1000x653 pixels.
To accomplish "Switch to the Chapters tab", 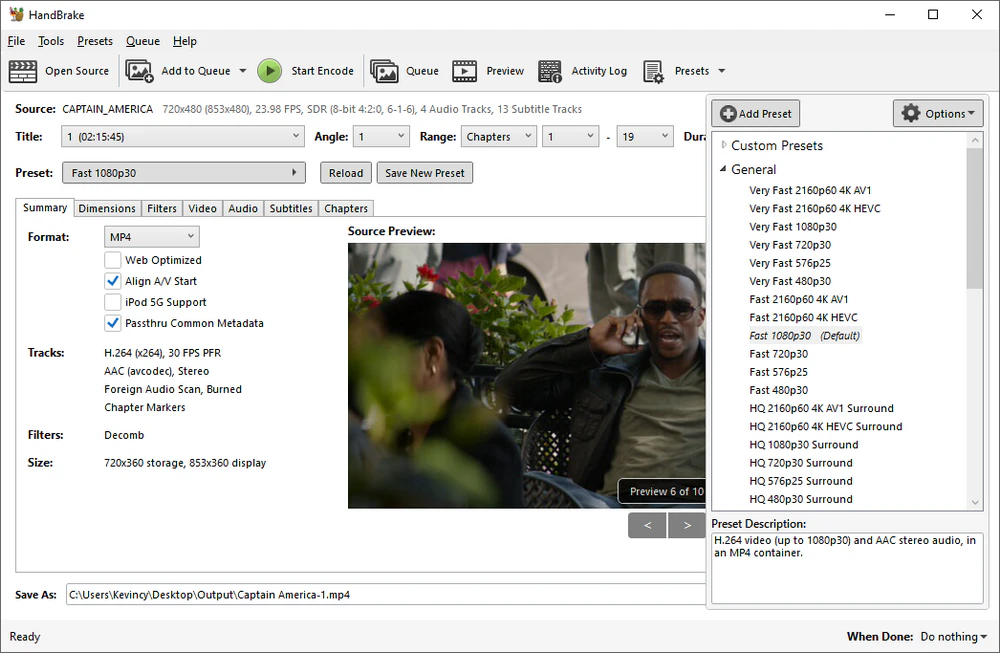I will pyautogui.click(x=346, y=209).
